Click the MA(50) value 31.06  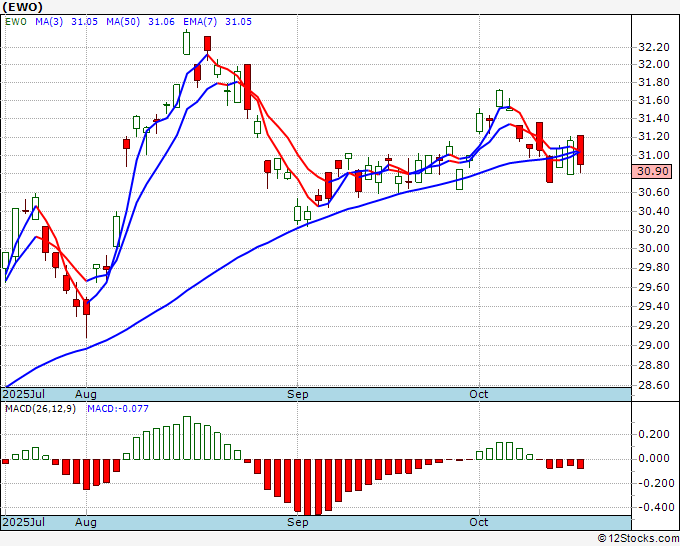point(161,22)
